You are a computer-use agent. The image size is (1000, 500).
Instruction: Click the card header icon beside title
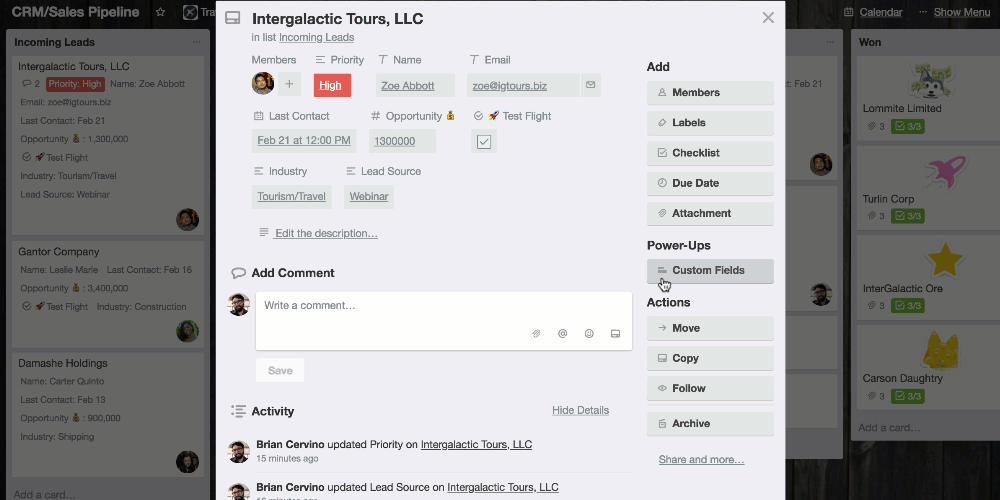tap(232, 18)
